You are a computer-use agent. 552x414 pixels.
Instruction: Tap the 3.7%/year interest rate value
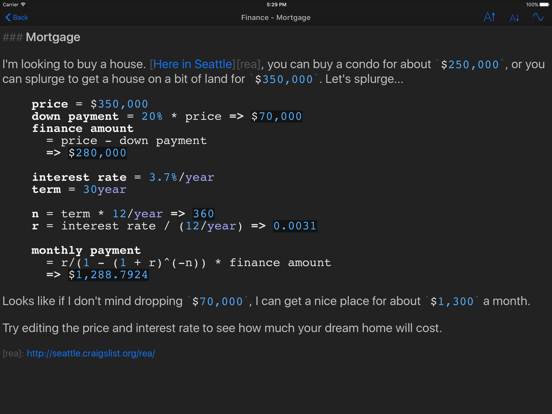(x=181, y=177)
